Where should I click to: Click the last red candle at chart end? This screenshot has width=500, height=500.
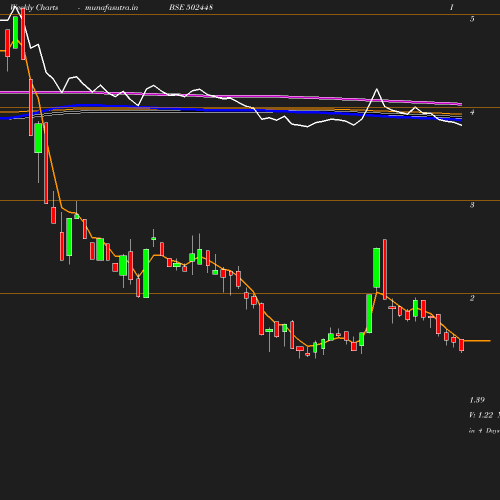[462, 345]
